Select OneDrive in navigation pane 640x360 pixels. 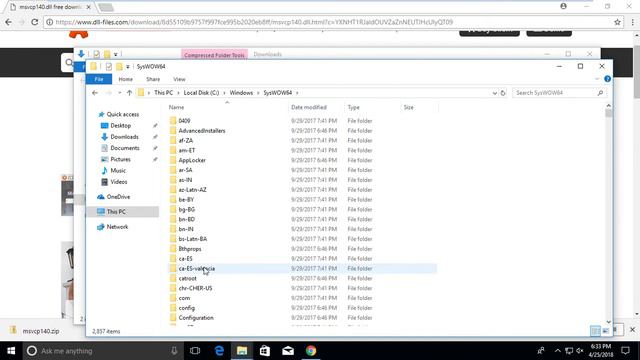coord(118,197)
